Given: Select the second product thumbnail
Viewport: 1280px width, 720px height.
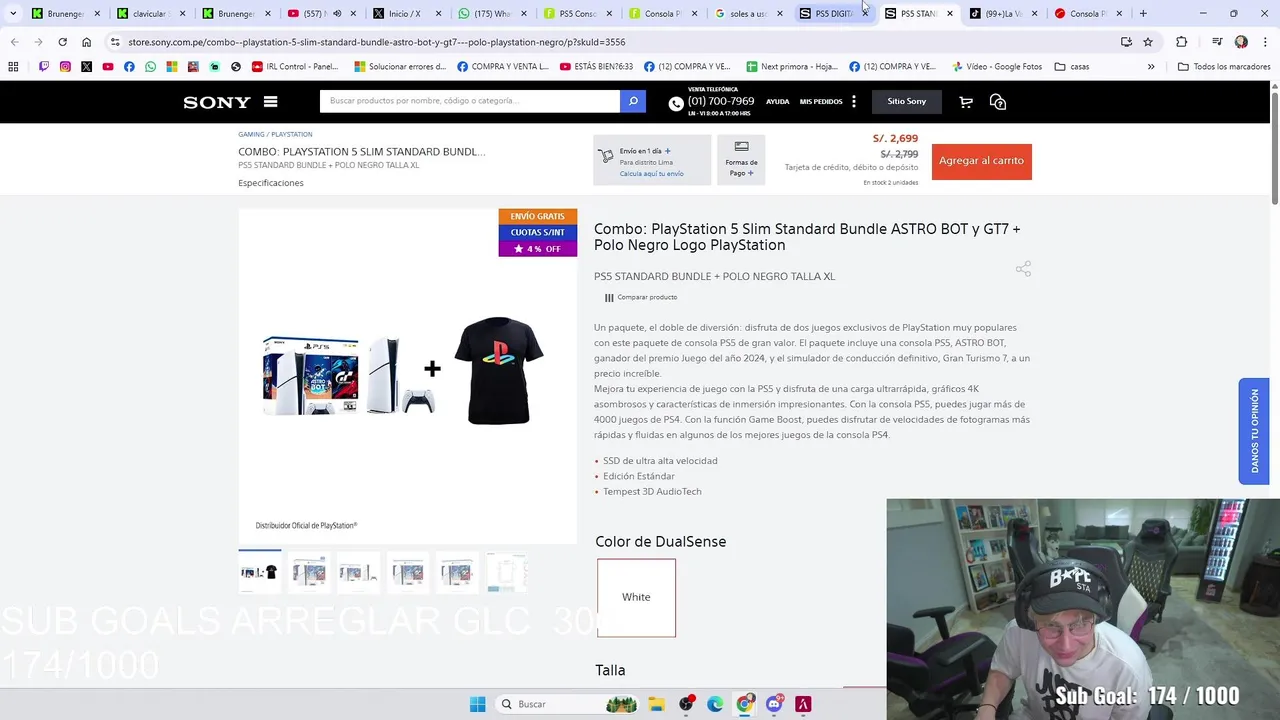Looking at the screenshot, I should point(309,572).
